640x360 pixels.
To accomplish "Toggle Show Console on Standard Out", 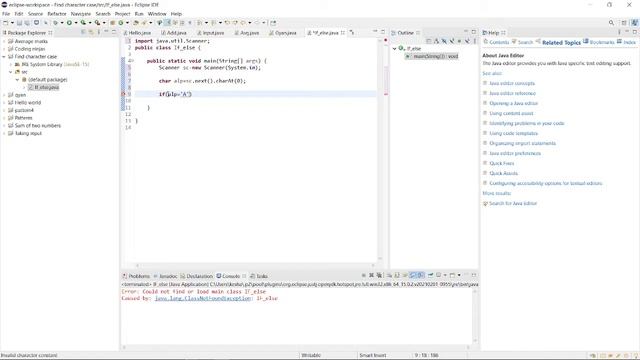I will click(413, 276).
